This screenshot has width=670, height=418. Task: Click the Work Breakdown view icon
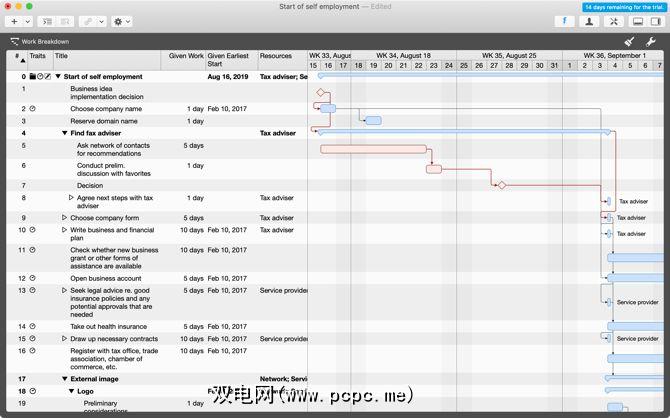15,41
